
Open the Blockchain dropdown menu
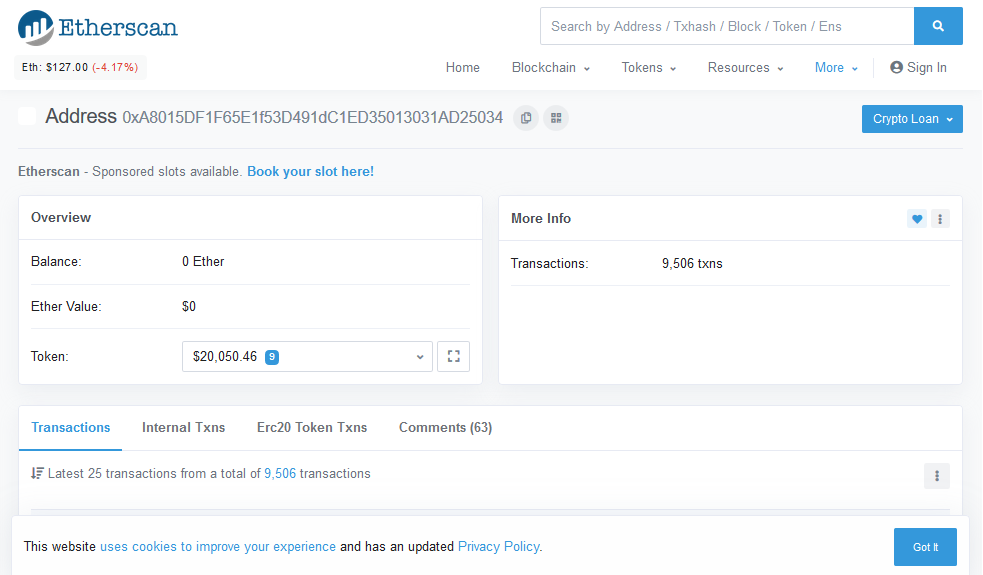[x=550, y=68]
